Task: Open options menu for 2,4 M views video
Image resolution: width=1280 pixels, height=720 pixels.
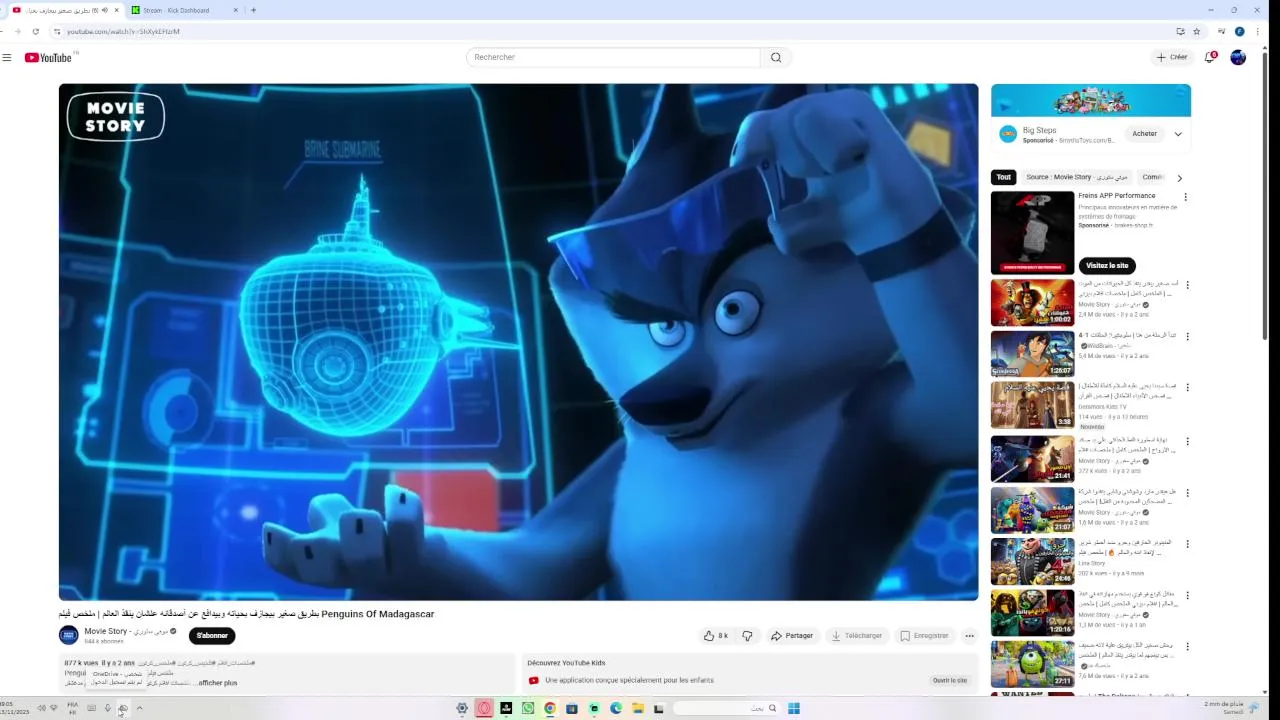Action: [1187, 285]
